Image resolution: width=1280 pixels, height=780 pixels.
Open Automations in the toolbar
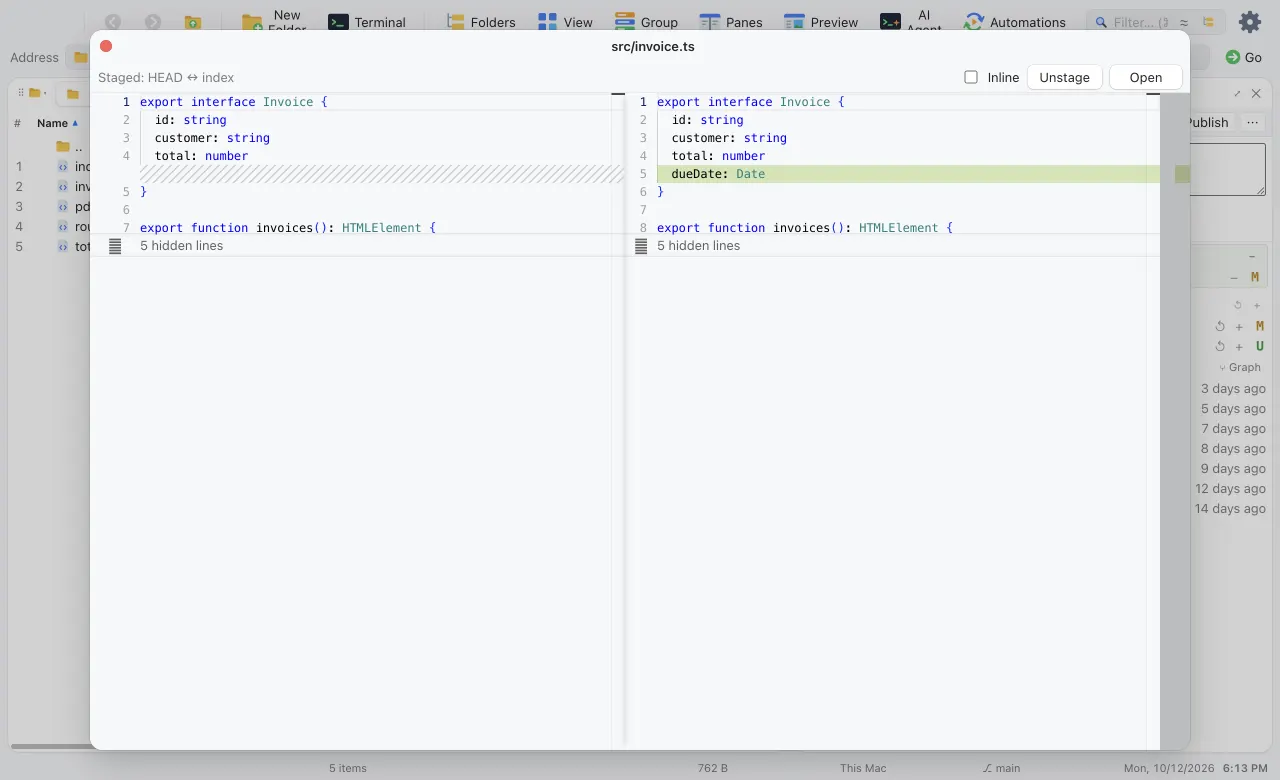(1014, 22)
